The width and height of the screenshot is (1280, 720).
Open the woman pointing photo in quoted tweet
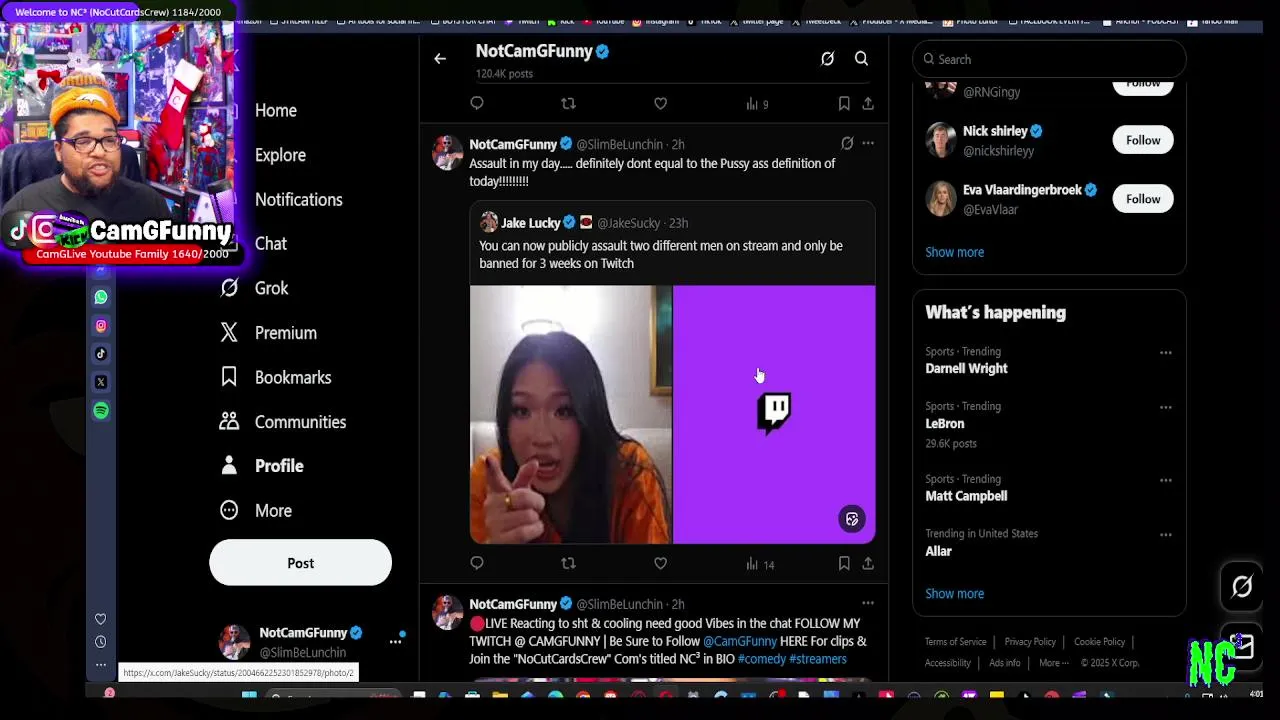(x=571, y=415)
